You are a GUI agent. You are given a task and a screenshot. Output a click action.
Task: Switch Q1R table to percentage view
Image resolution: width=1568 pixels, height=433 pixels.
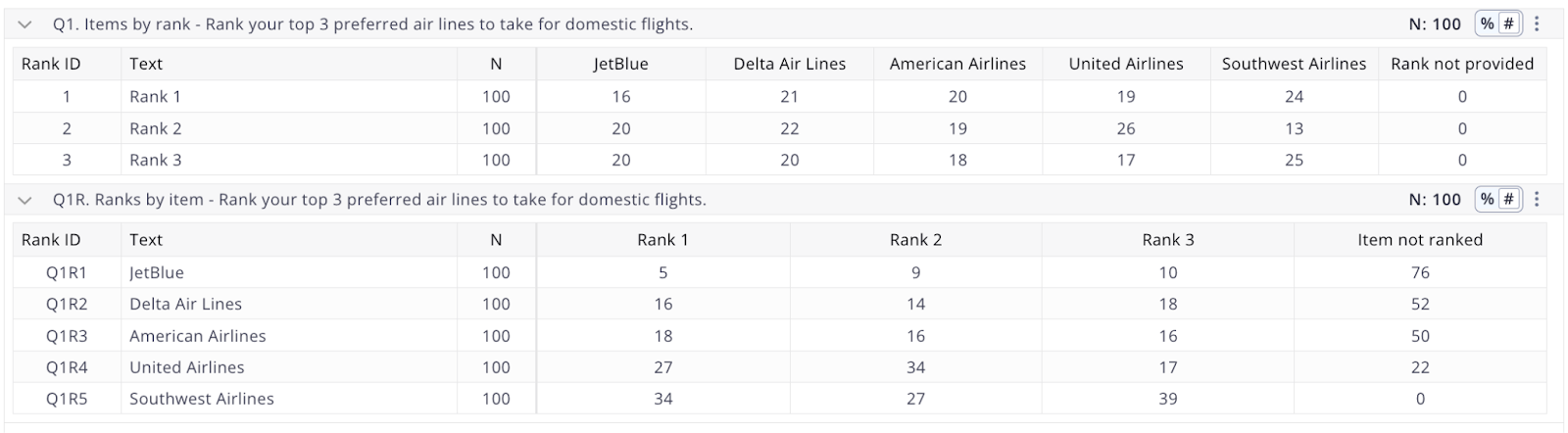(1488, 200)
